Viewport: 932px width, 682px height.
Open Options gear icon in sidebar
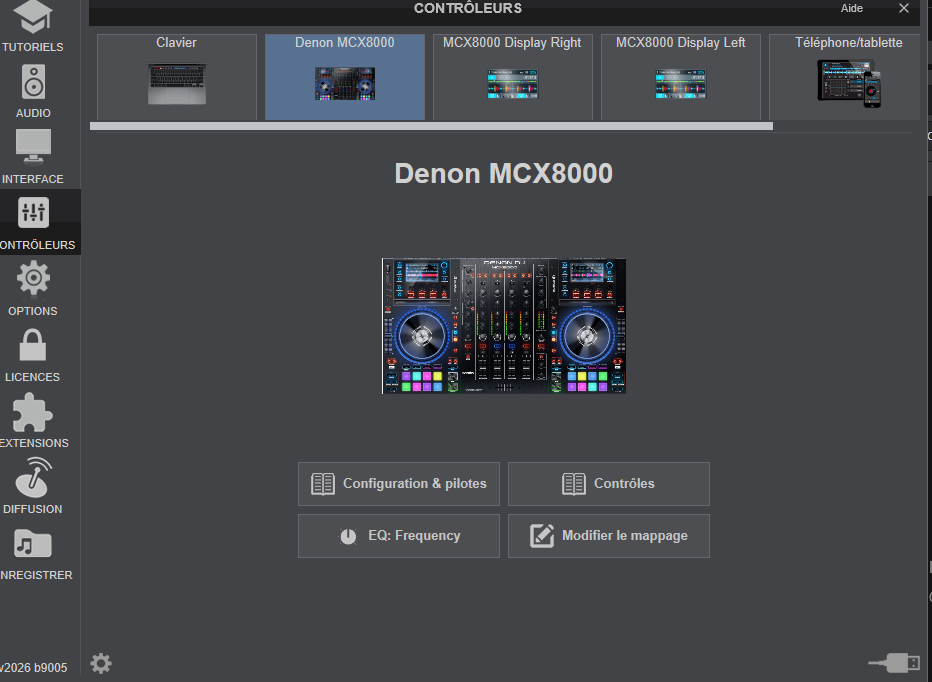pos(33,278)
